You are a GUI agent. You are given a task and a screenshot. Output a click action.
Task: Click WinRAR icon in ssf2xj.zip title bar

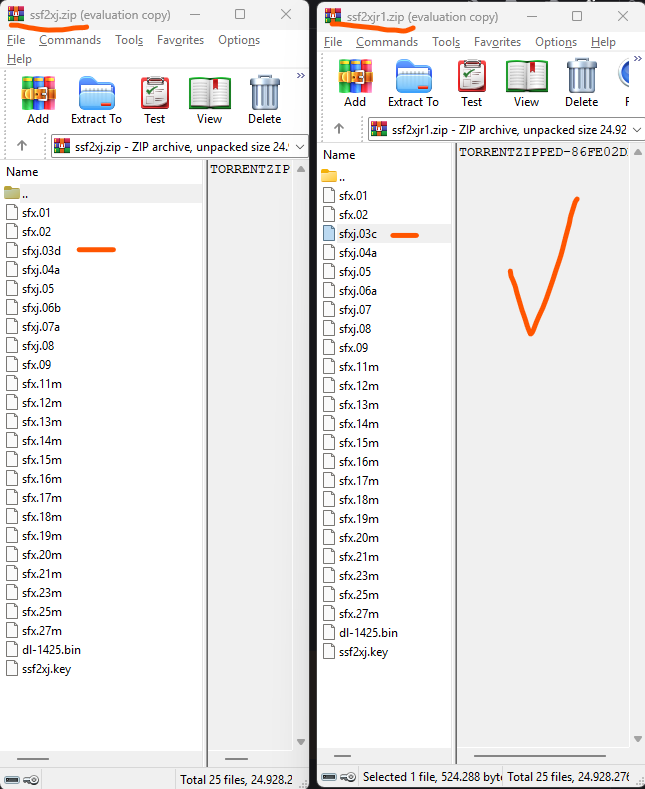point(16,14)
